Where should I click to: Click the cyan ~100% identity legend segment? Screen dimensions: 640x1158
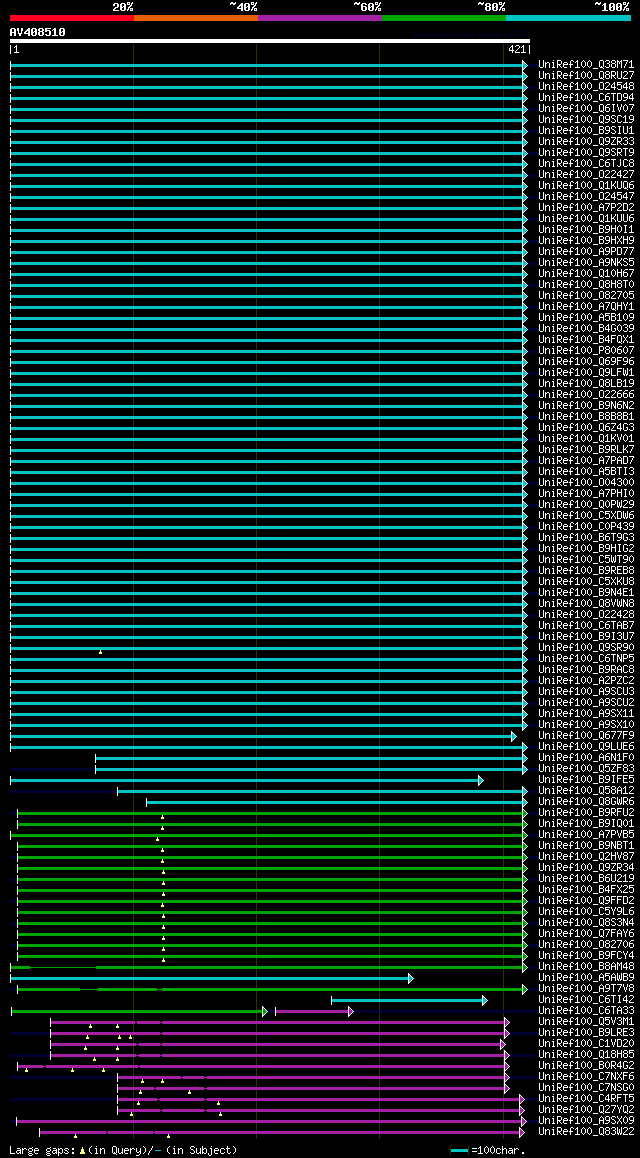568,18
